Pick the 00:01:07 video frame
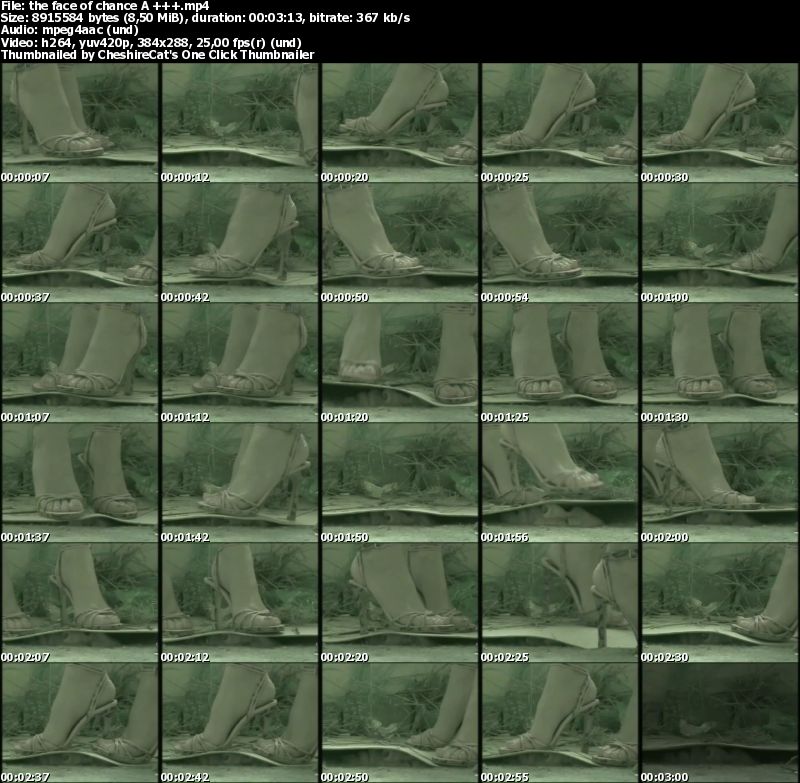This screenshot has height=783, width=800. pos(80,363)
